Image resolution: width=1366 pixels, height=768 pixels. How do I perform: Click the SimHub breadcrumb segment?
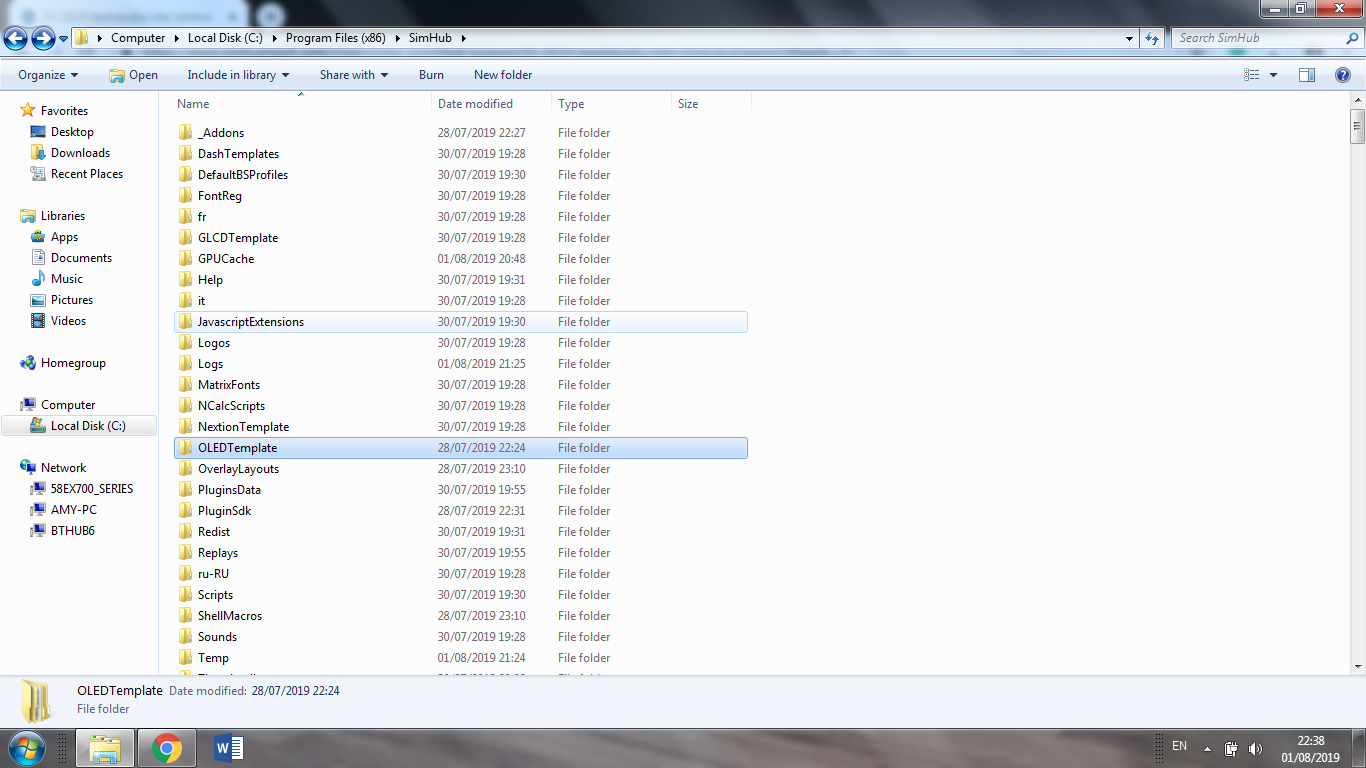(430, 38)
